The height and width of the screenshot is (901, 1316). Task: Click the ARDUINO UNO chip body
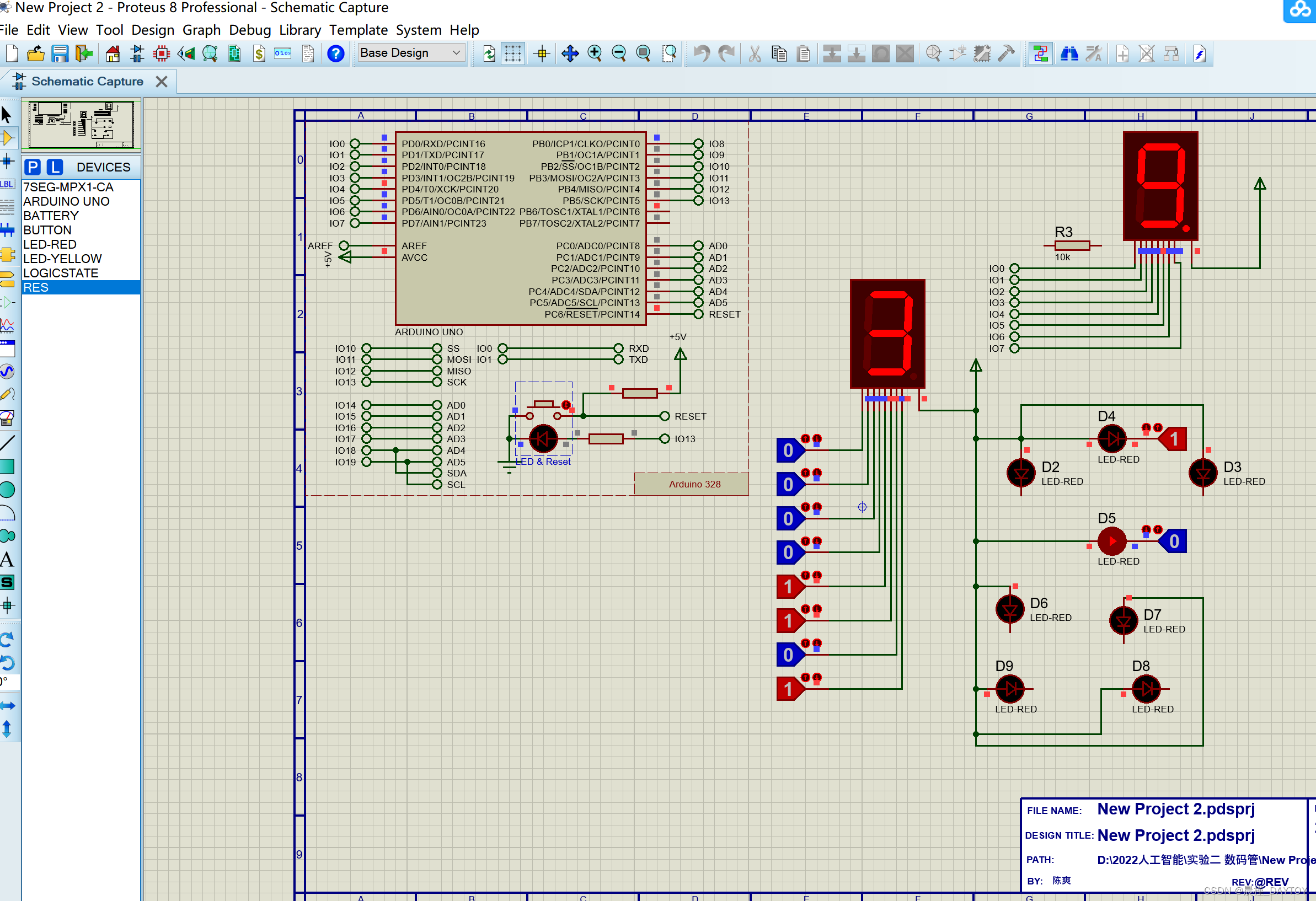click(x=521, y=229)
